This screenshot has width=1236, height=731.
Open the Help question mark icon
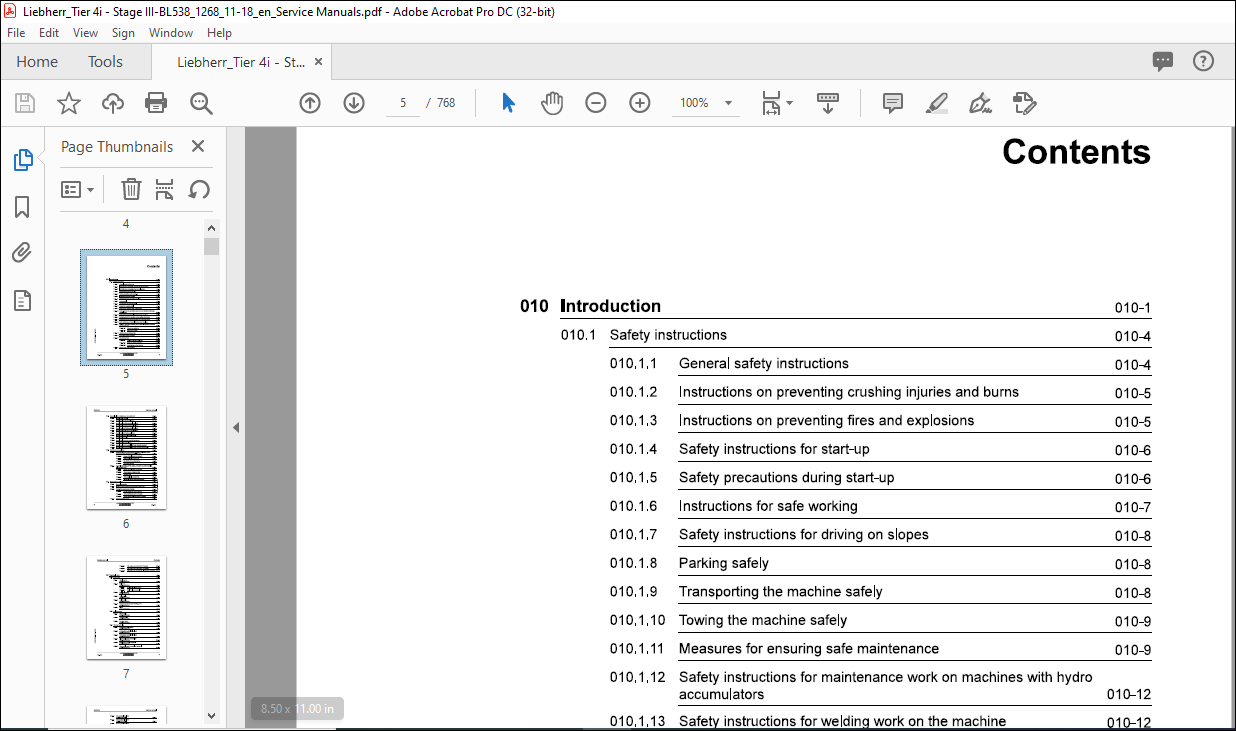(x=1203, y=61)
